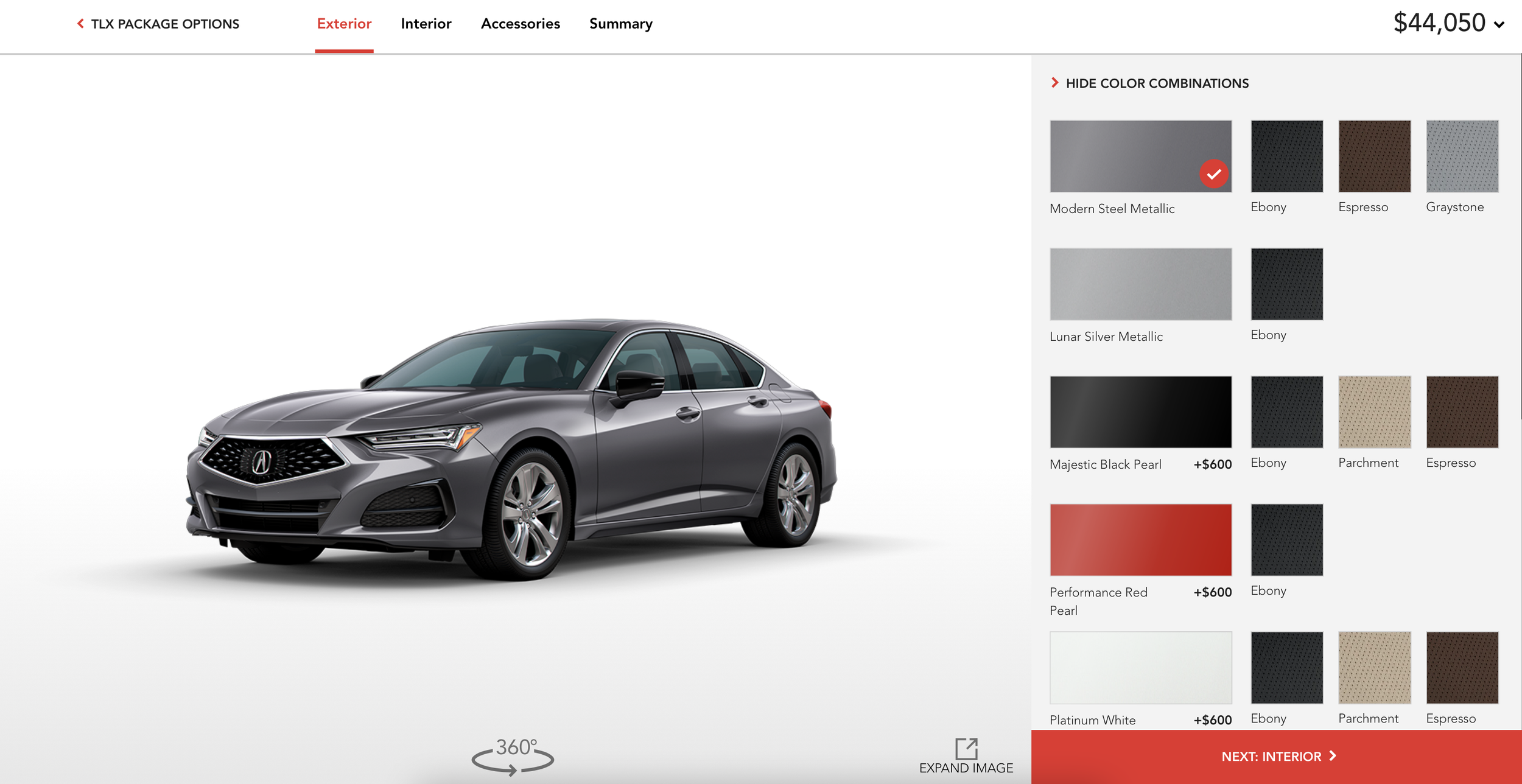Screen dimensions: 1522x784
Task: Collapse the Hide Color Combinations section
Action: [1150, 83]
